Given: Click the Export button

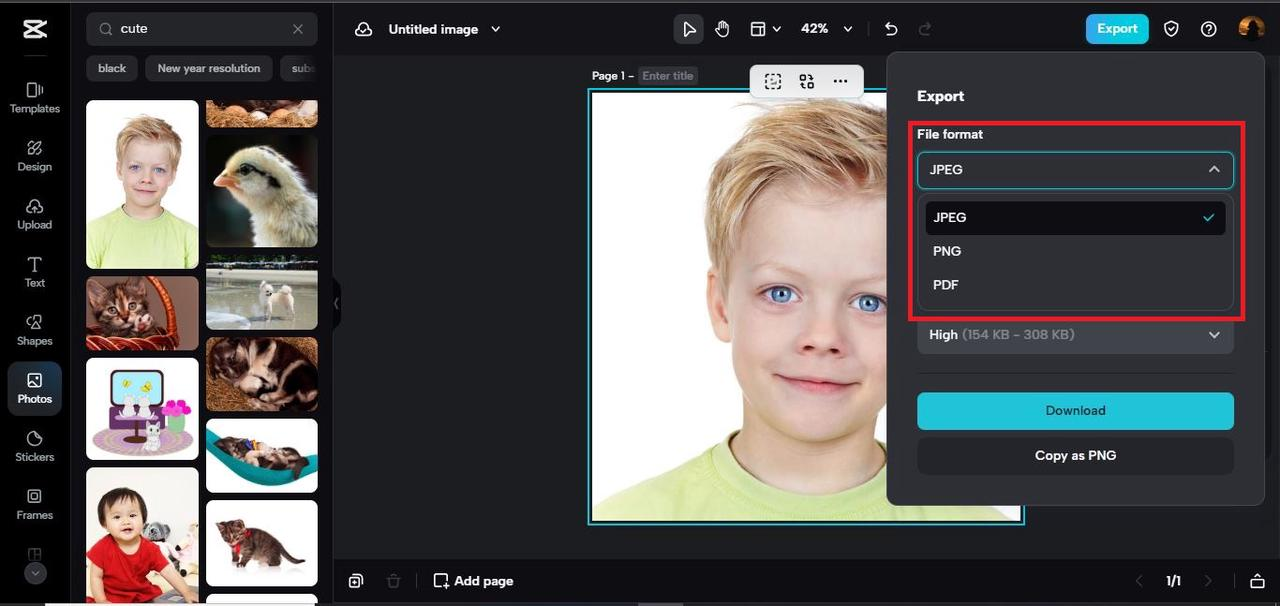Looking at the screenshot, I should 1117,29.
